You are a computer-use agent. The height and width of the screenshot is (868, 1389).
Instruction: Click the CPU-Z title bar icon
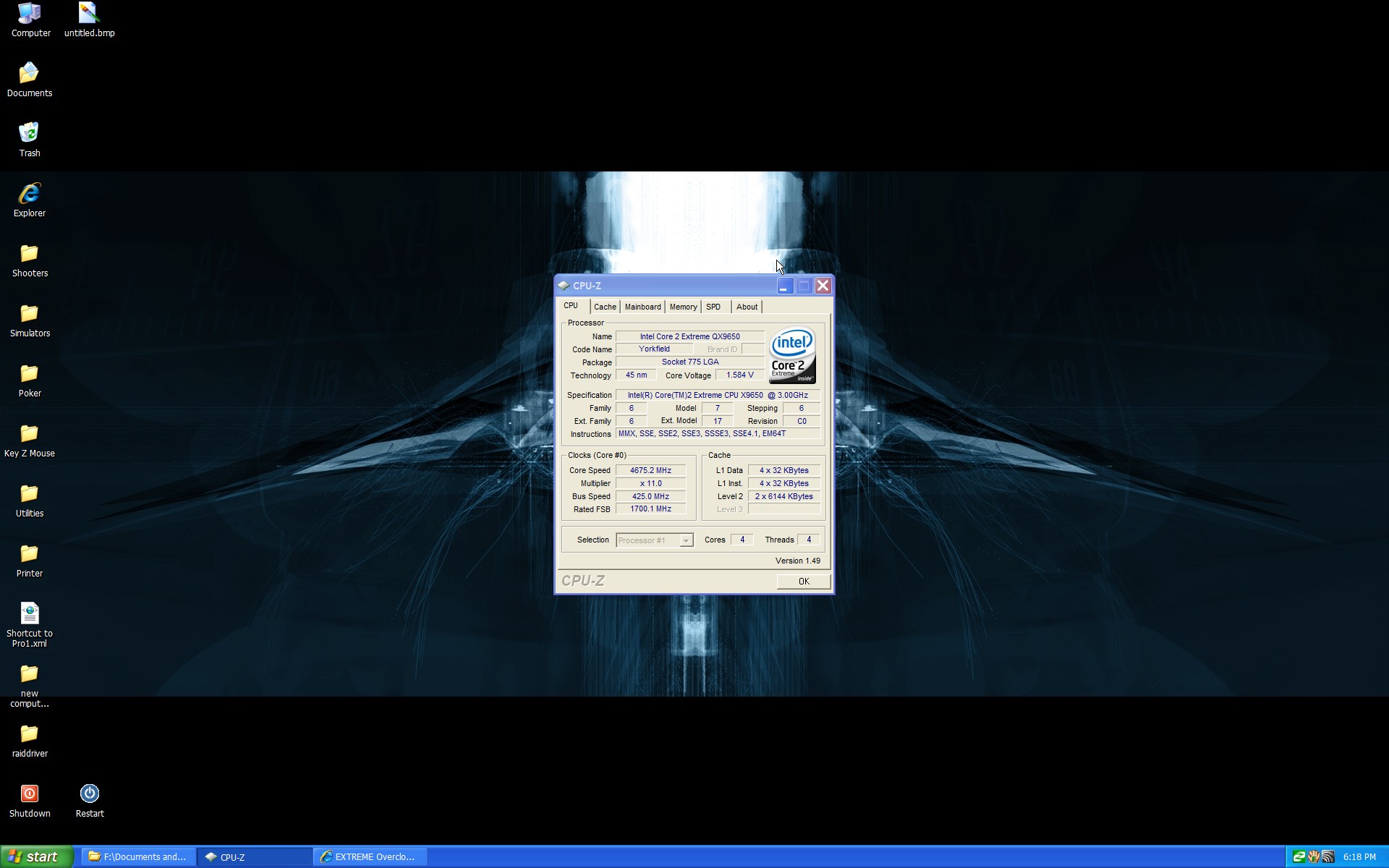click(564, 286)
